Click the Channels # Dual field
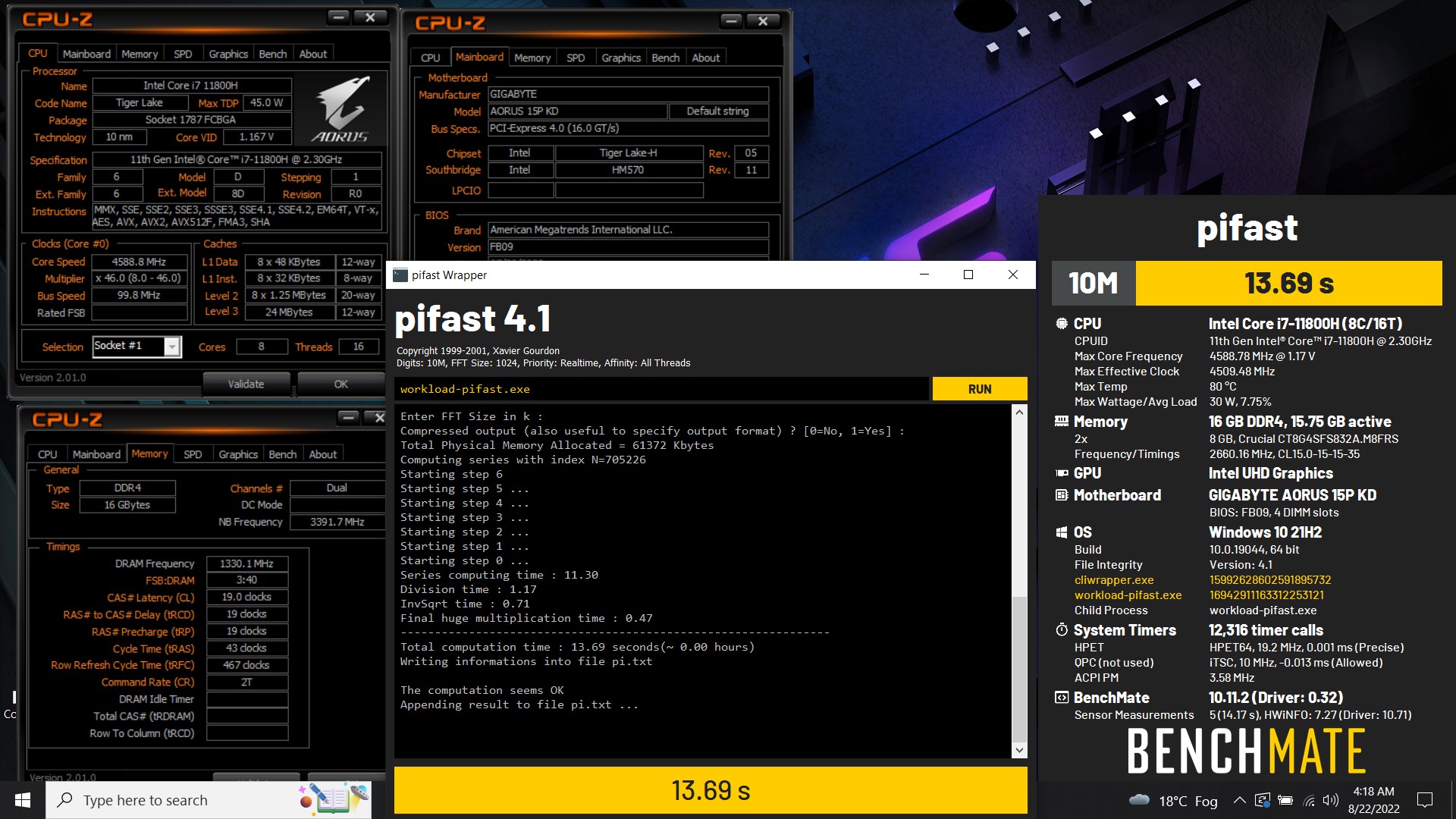This screenshot has width=1456, height=819. coord(337,488)
